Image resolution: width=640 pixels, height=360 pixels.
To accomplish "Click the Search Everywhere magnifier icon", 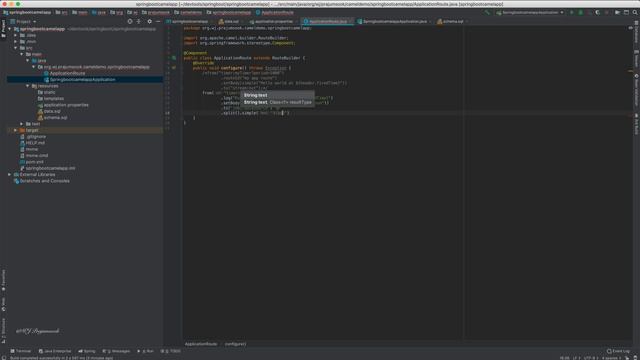I will (x=635, y=12).
